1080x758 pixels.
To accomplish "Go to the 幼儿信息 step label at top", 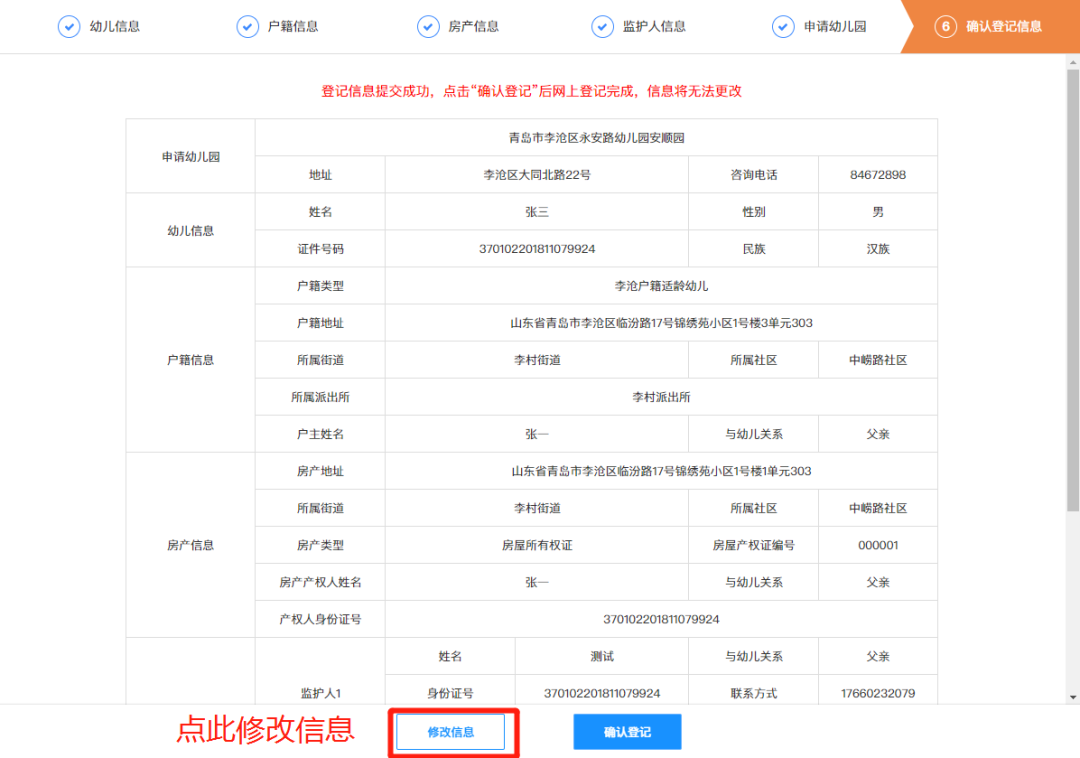I will 115,27.
